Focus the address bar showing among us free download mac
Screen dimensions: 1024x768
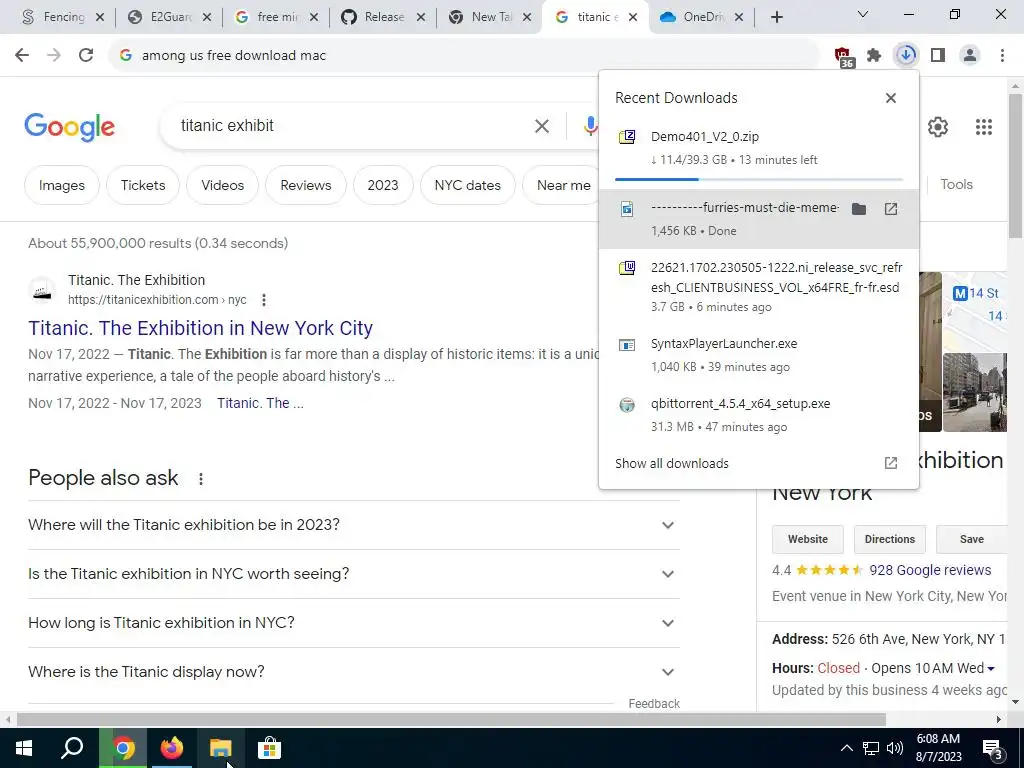point(464,56)
